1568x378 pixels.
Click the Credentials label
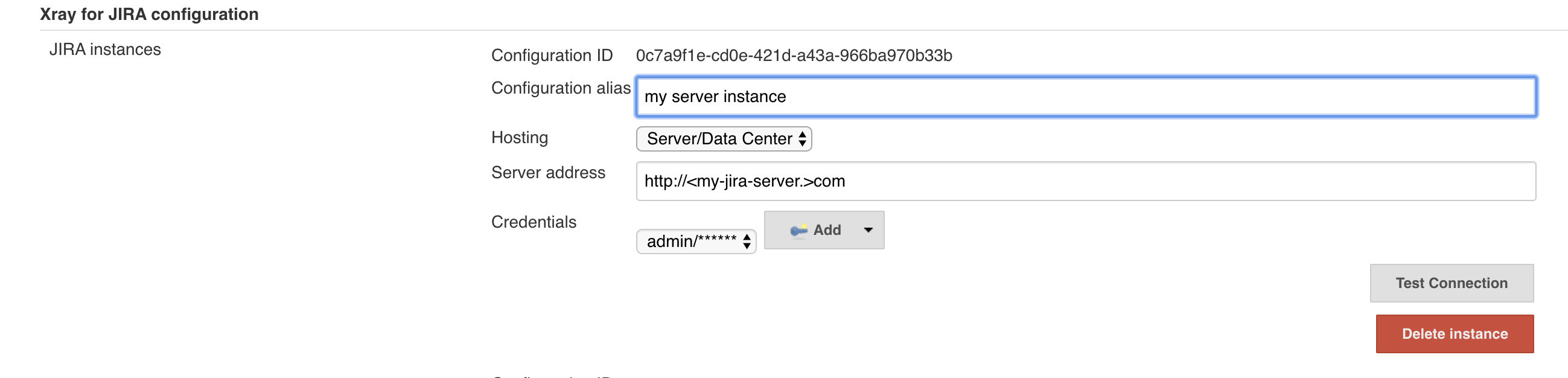click(533, 222)
